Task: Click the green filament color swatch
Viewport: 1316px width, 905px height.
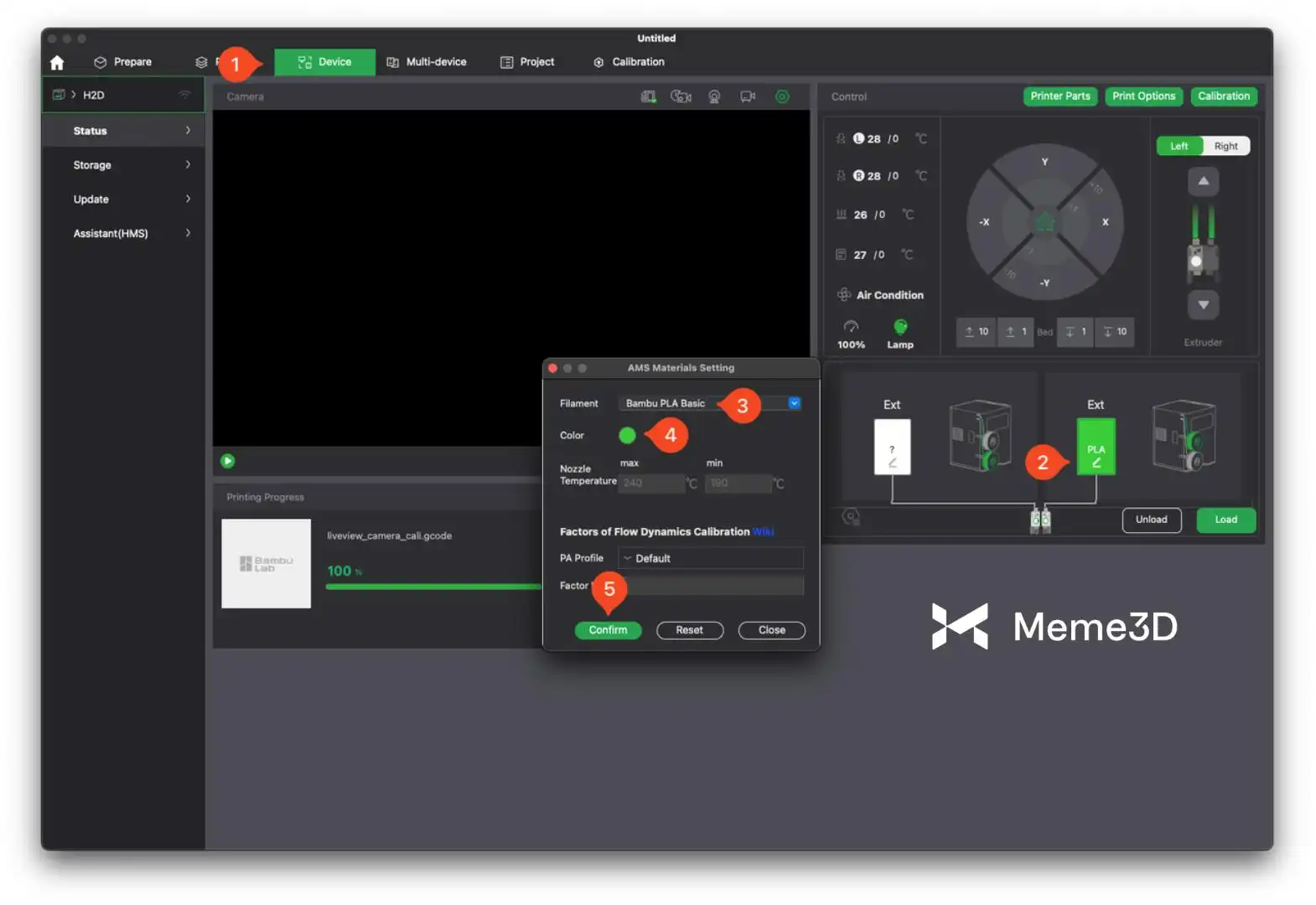Action: tap(627, 435)
